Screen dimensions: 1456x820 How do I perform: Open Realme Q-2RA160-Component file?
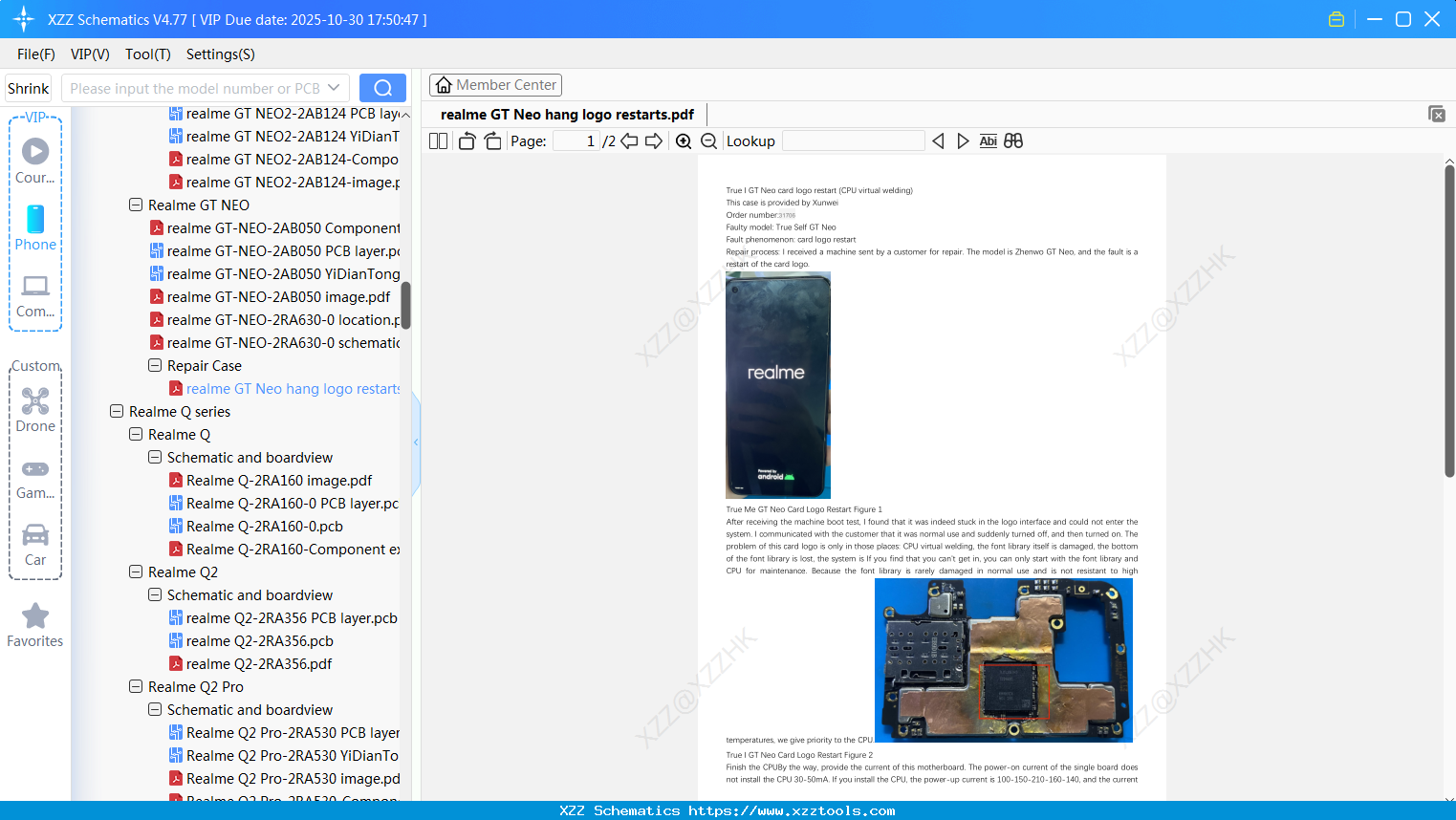[x=293, y=550]
